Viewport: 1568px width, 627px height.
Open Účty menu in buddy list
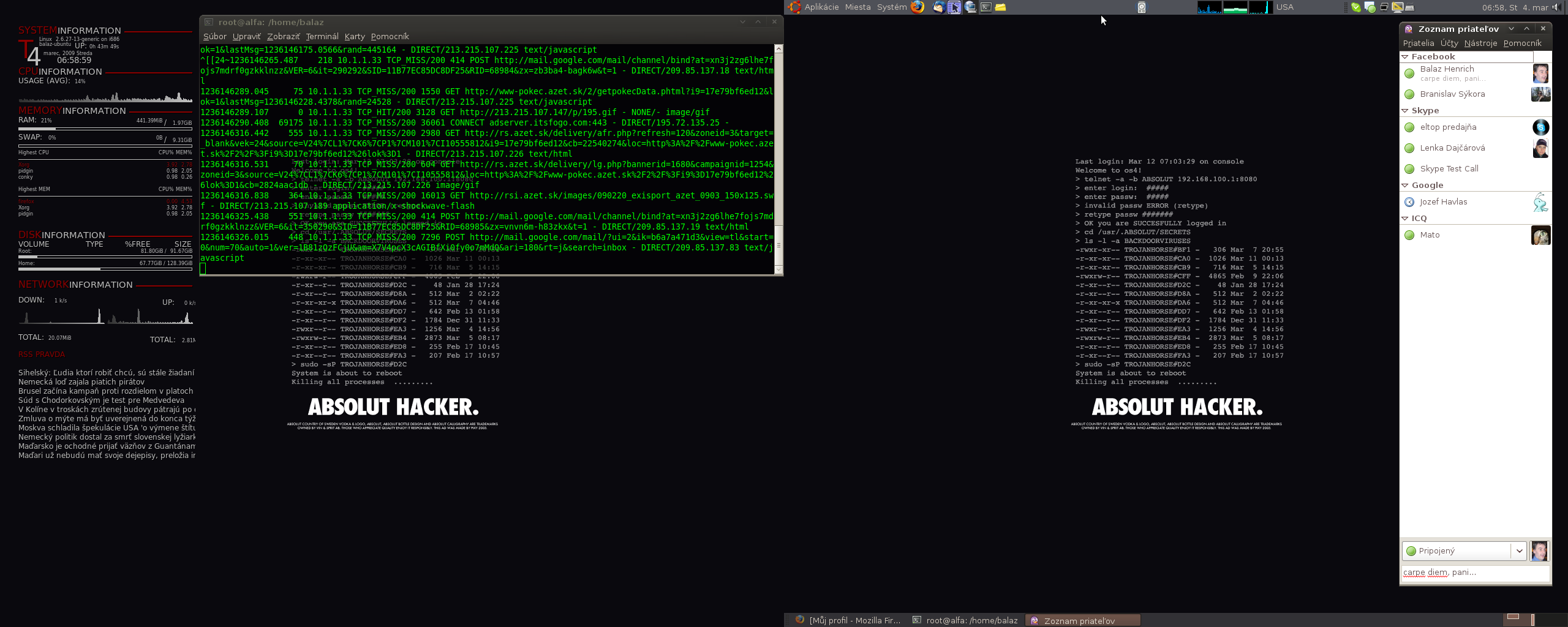coord(1449,43)
